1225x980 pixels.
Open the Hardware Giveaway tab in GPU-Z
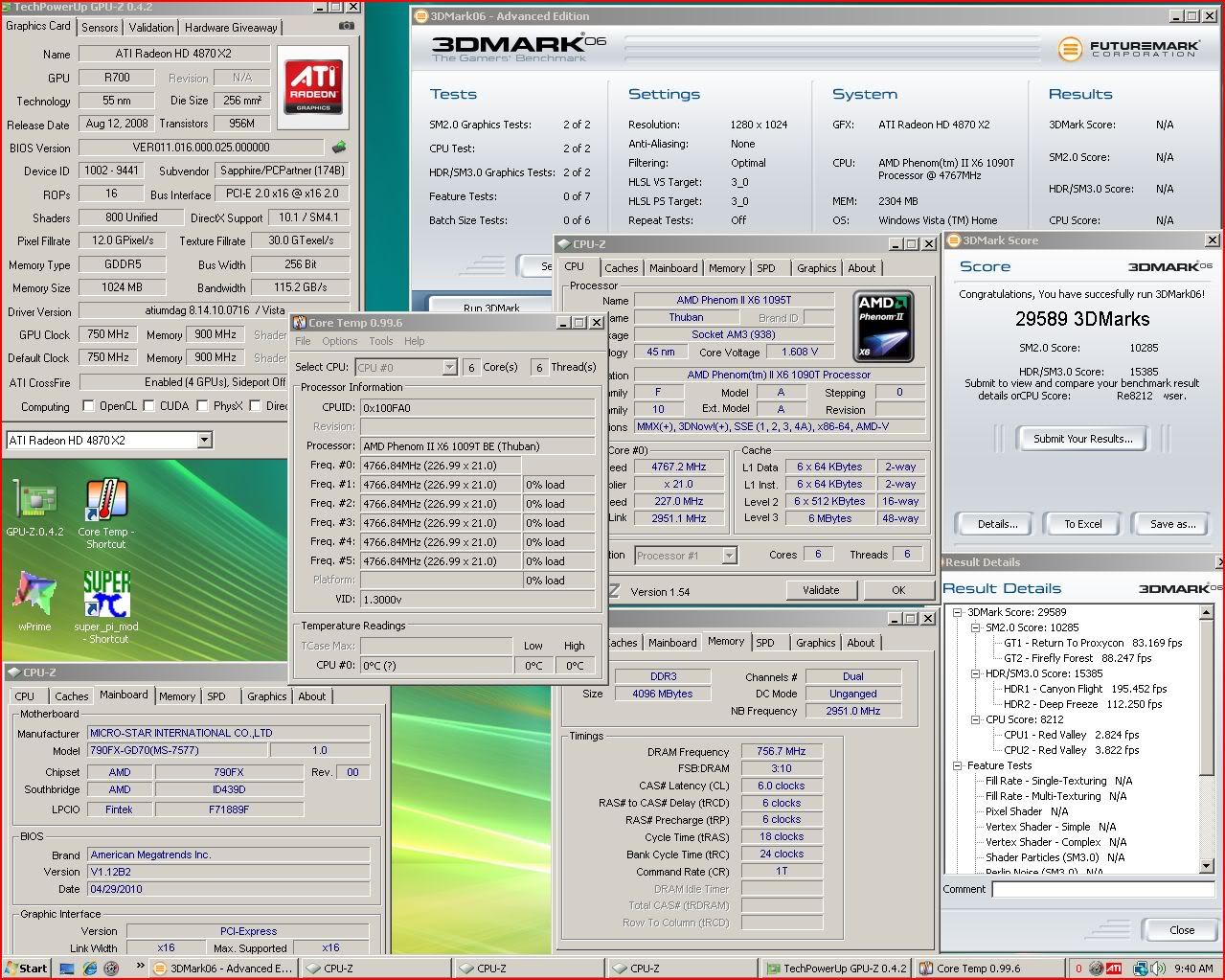[231, 28]
